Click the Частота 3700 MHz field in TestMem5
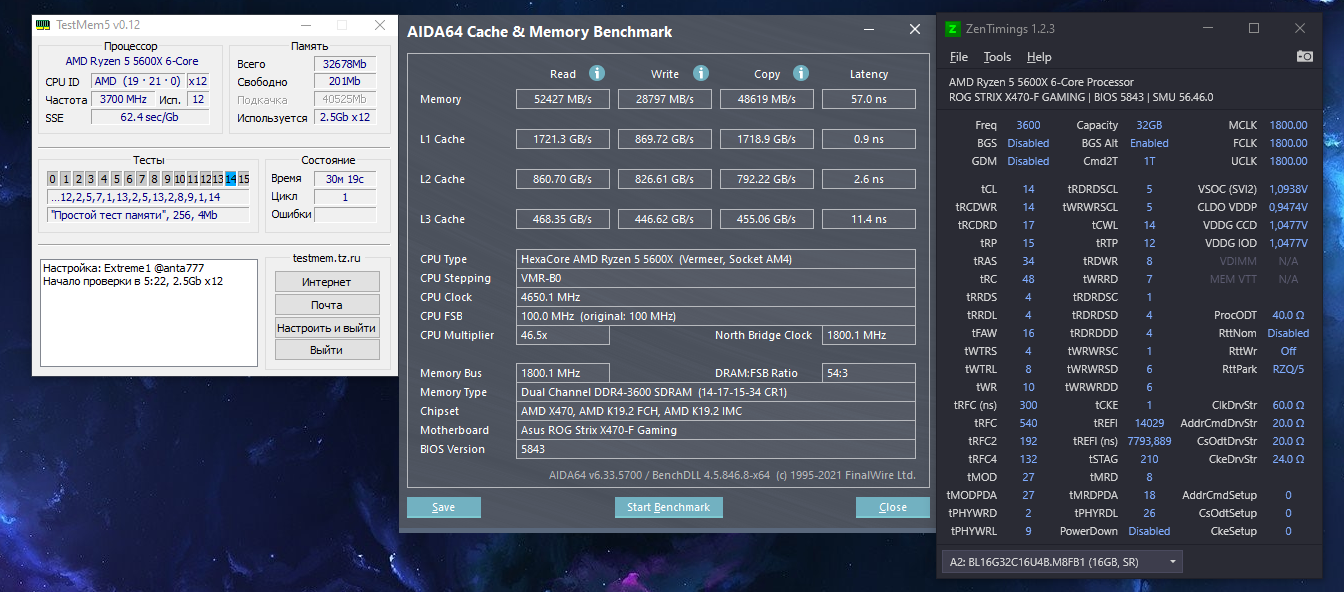This screenshot has width=1344, height=592. 122,99
